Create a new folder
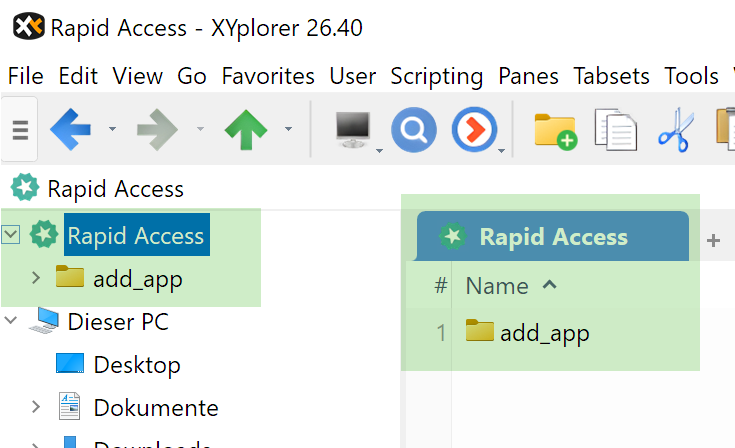The width and height of the screenshot is (735, 448). pos(555,131)
